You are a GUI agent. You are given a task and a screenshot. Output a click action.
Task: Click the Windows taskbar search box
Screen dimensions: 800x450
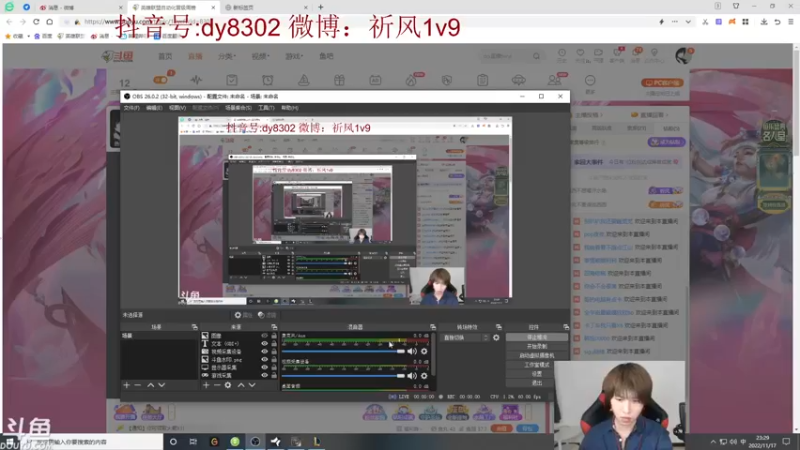pyautogui.click(x=94, y=442)
